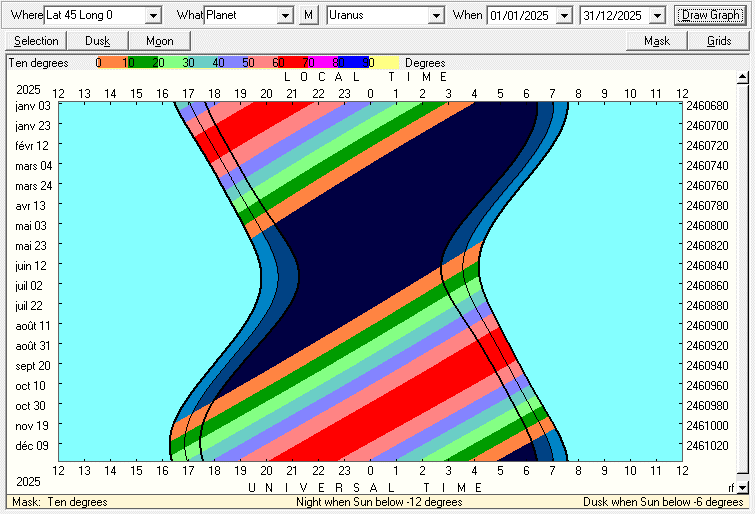
Task: Click Julian date 2460840 label
Action: [707, 265]
